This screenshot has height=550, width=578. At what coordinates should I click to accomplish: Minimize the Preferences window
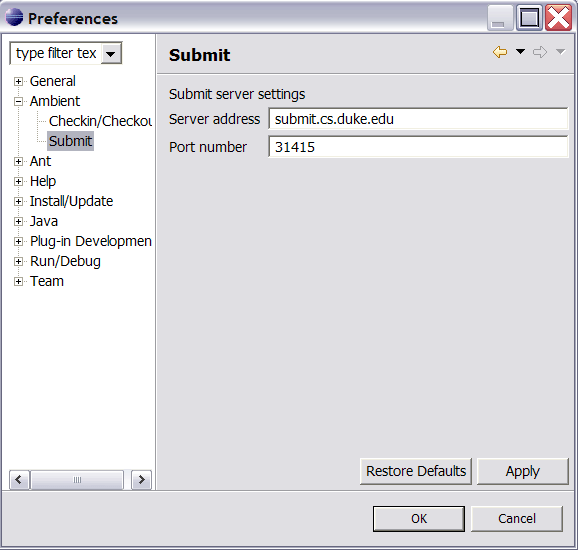pyautogui.click(x=500, y=18)
